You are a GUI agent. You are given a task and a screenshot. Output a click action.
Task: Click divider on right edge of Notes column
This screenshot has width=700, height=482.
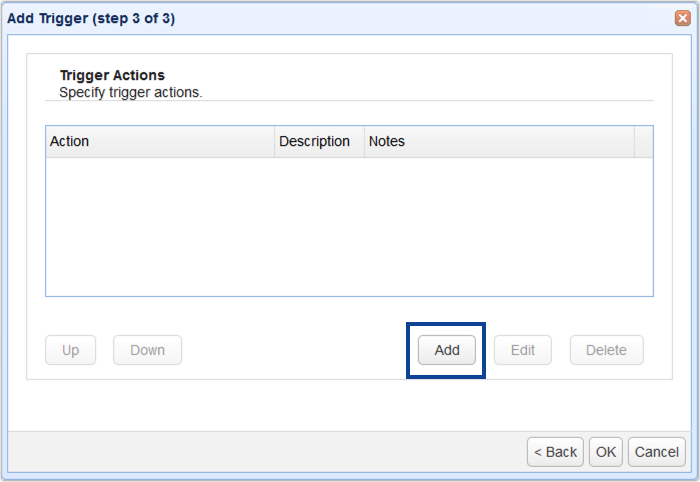coord(634,142)
